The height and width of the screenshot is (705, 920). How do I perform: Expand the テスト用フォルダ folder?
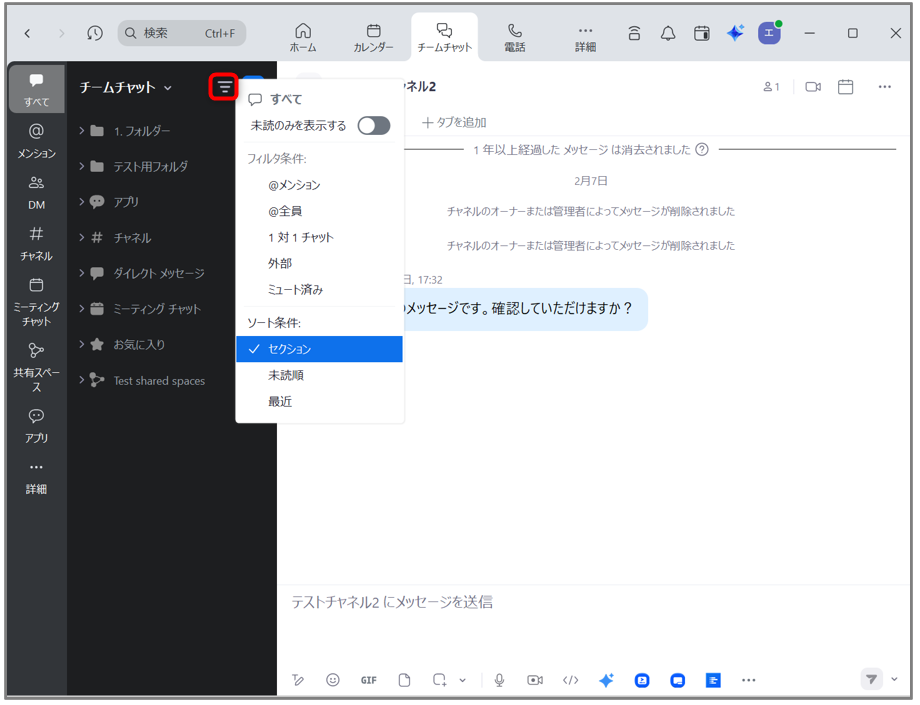coord(82,167)
